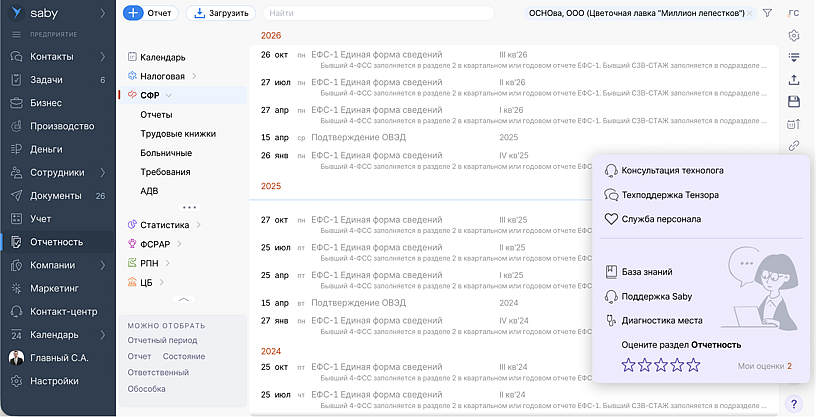Screen dimensions: 816x417
Task: Collapse the СФР section
Action: click(x=169, y=96)
